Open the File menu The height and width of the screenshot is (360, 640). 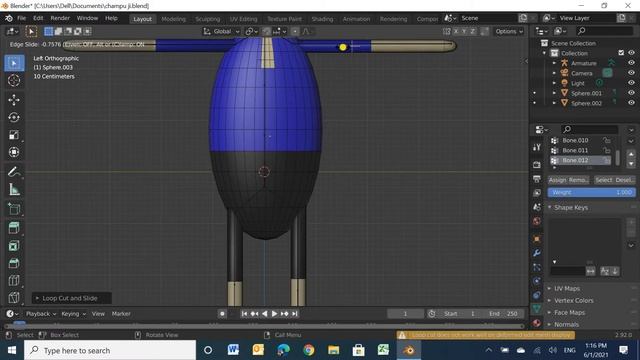(21, 18)
